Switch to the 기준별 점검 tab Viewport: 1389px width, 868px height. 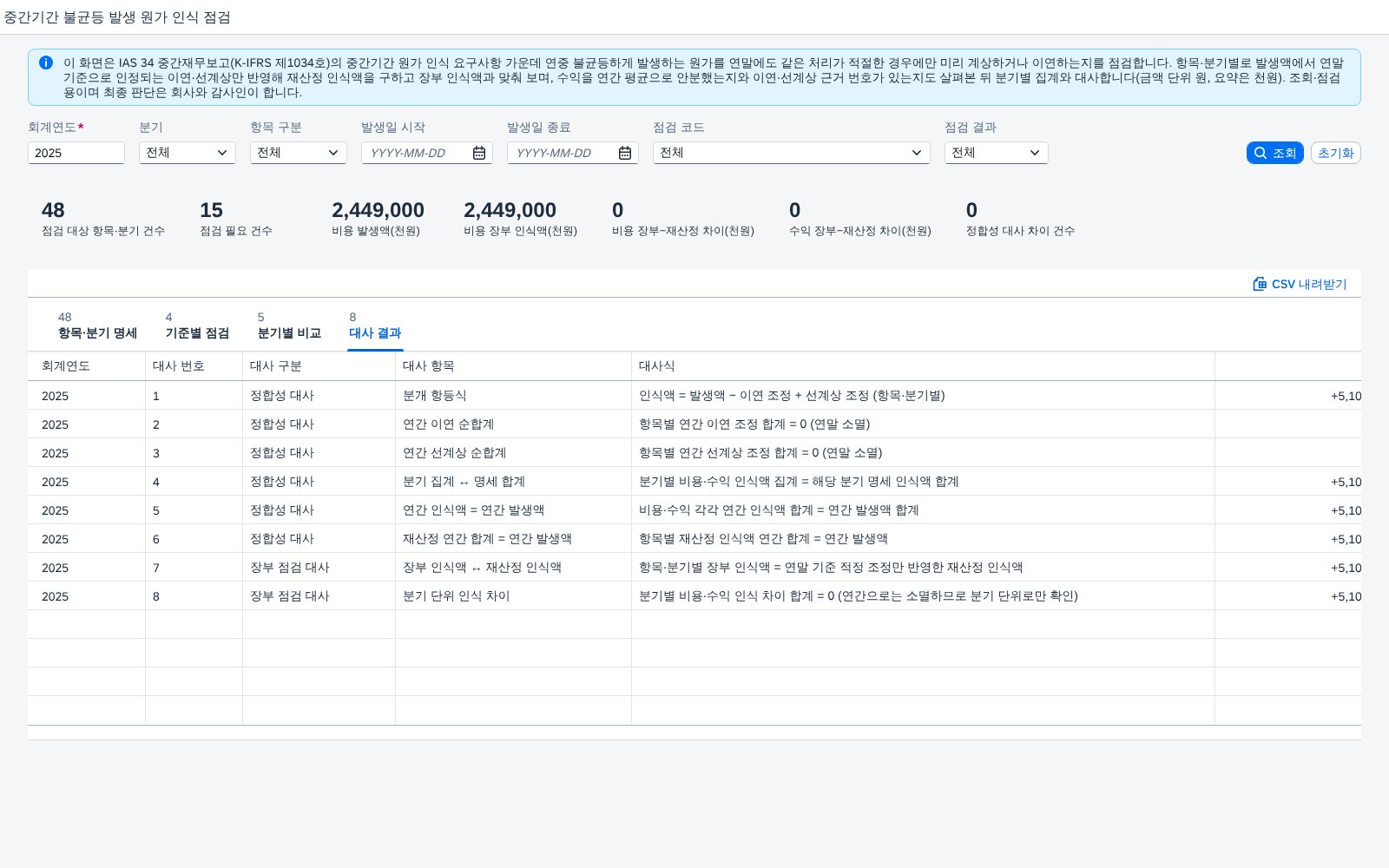coord(197,325)
